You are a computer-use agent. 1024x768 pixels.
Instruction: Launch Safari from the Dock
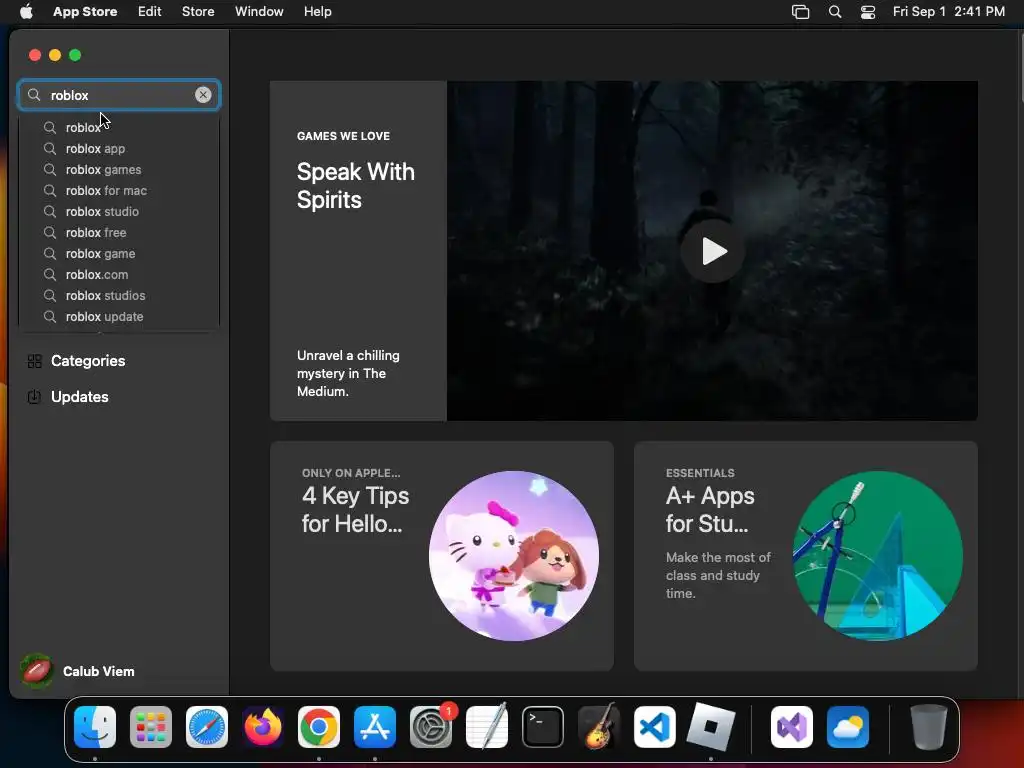coord(207,726)
